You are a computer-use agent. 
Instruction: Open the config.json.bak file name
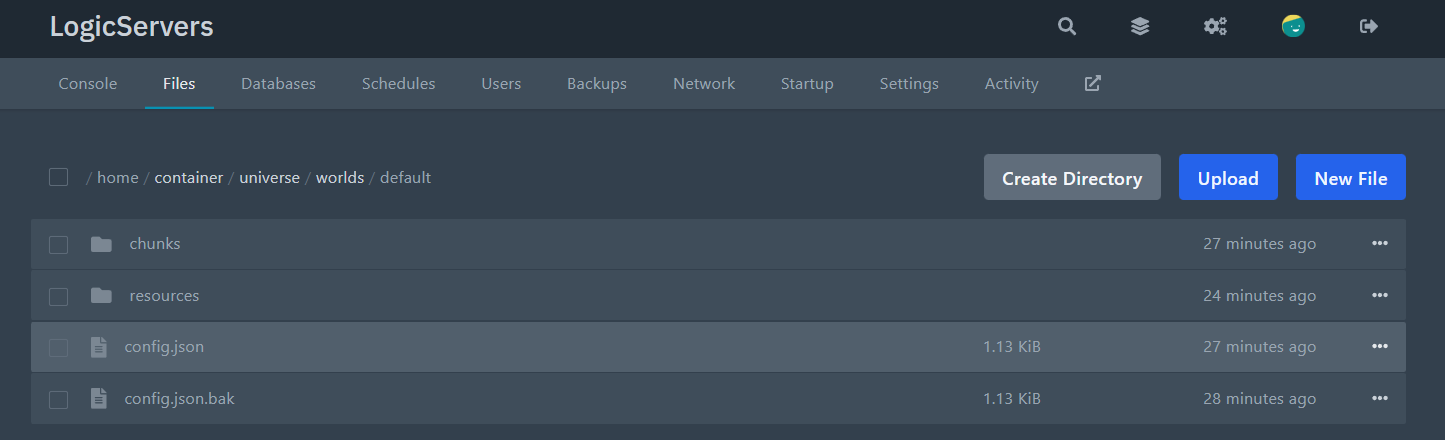(x=180, y=399)
